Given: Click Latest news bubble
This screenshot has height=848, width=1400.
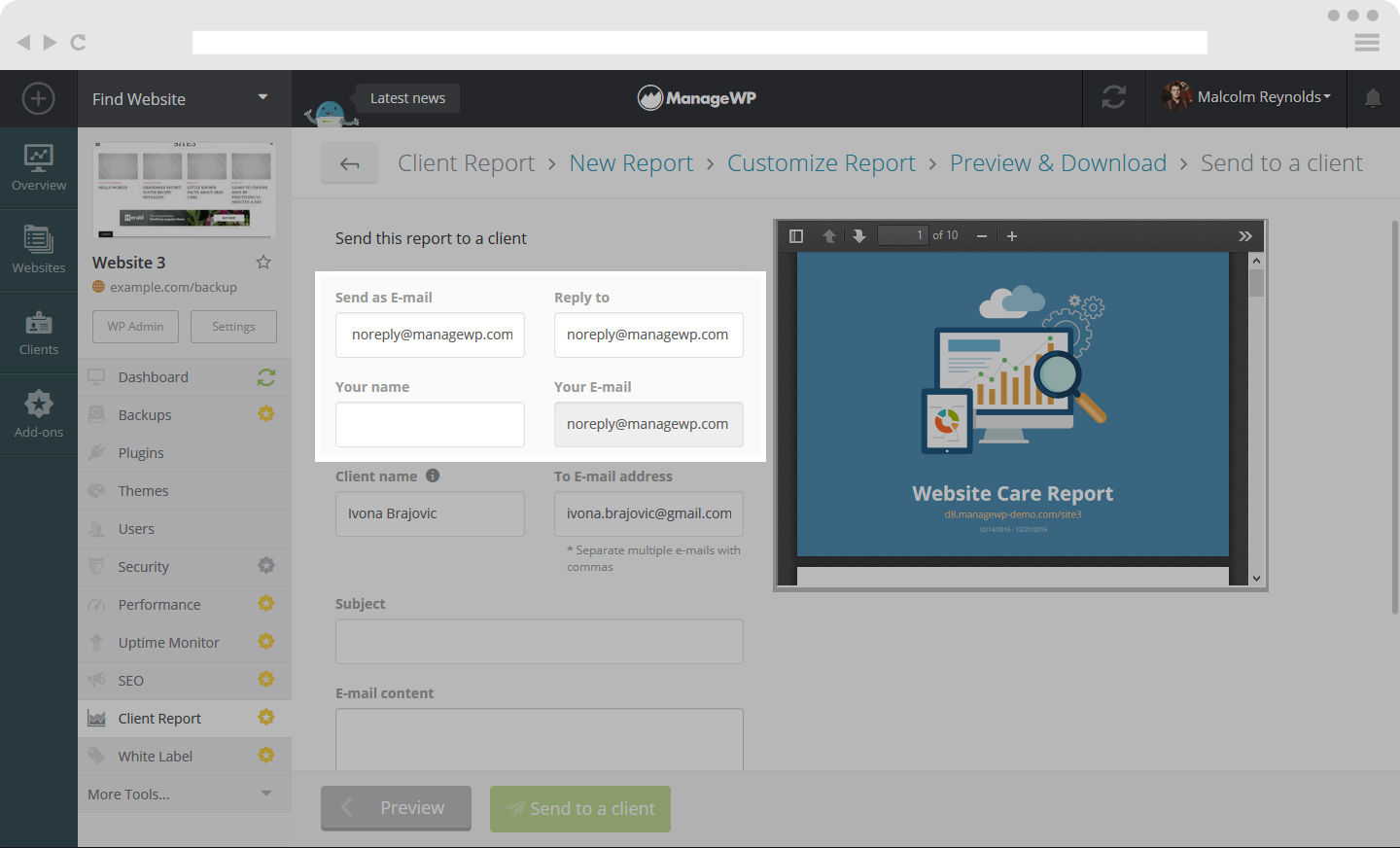Looking at the screenshot, I should (x=407, y=98).
